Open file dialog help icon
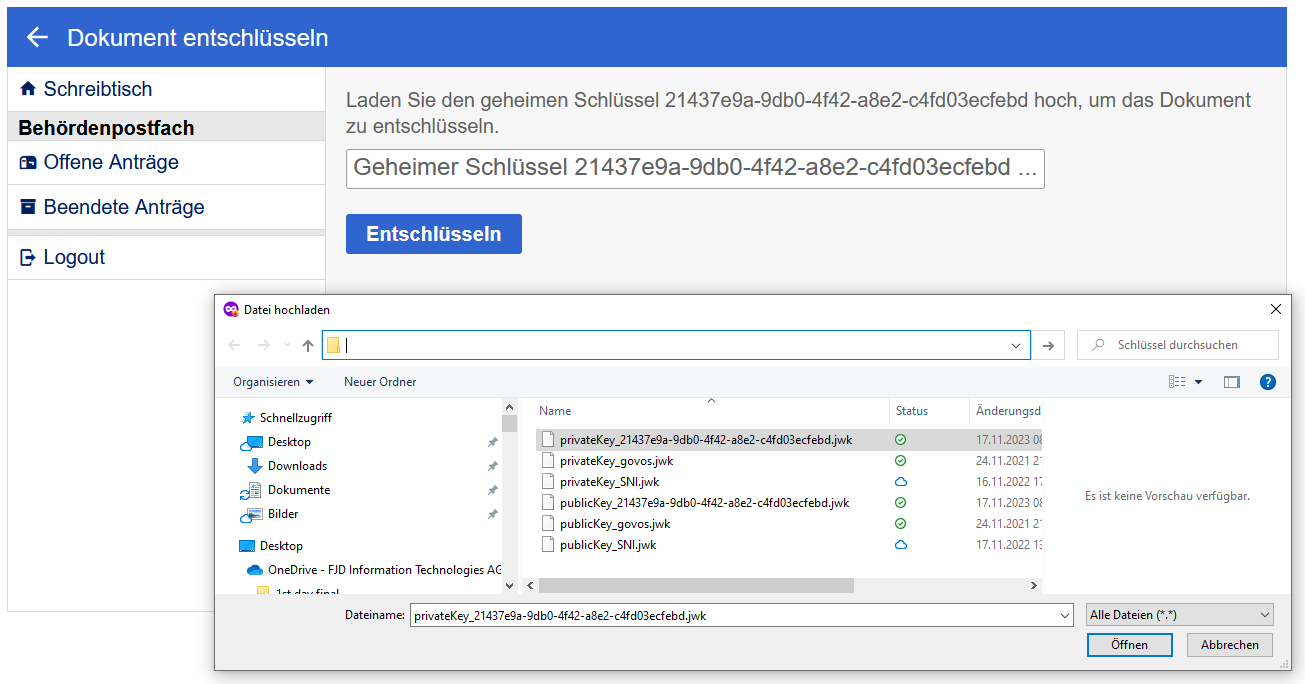Viewport: 1305px width, 684px height. tap(1268, 382)
